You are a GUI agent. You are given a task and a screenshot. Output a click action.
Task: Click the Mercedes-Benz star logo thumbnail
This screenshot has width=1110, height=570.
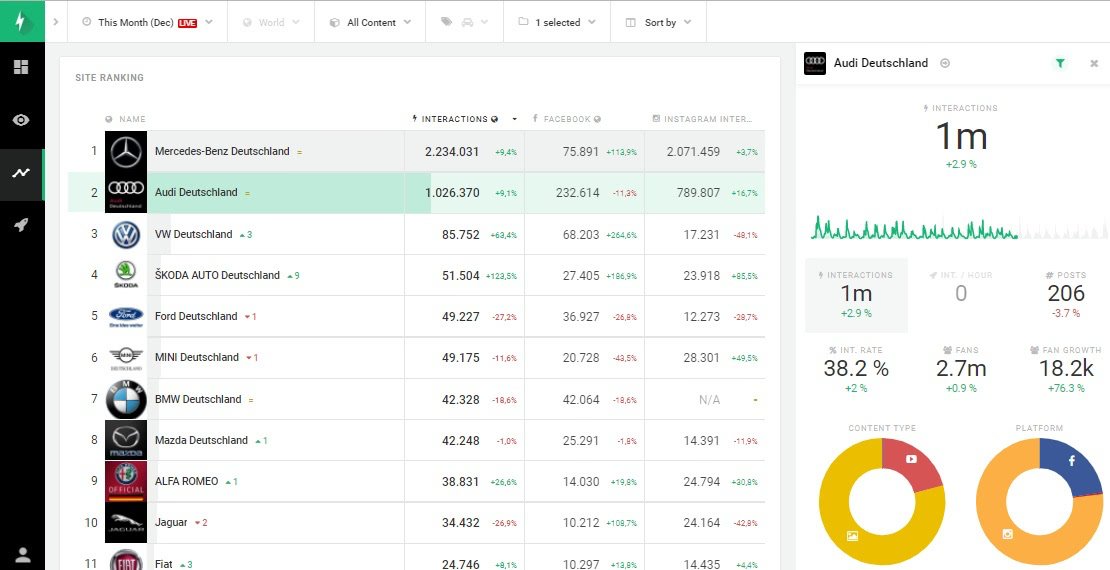pyautogui.click(x=126, y=152)
